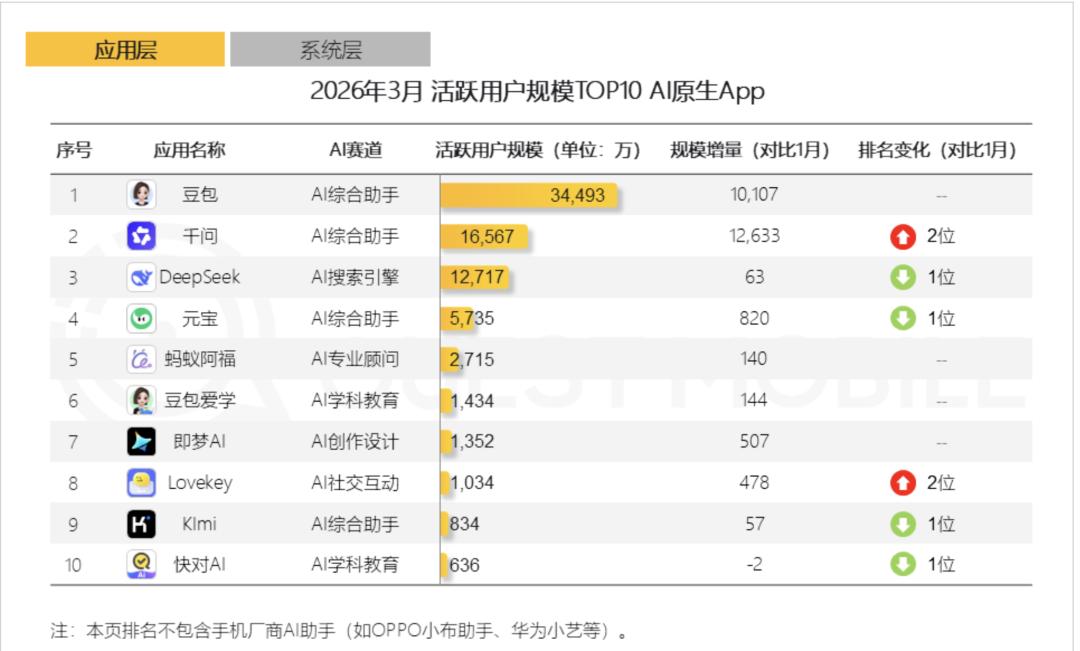1080x651 pixels.
Task: Click the 元宝 app icon
Action: click(141, 318)
